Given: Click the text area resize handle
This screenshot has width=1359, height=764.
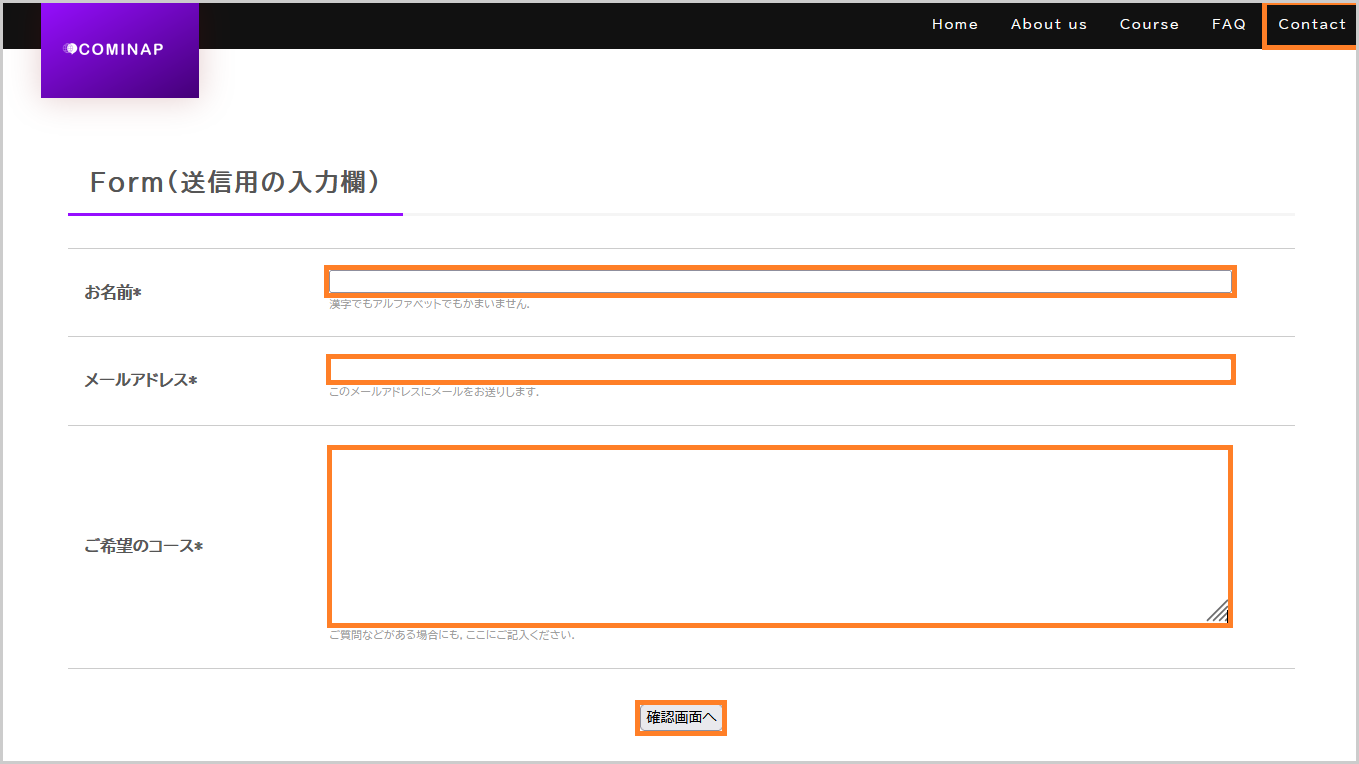Looking at the screenshot, I should pyautogui.click(x=1218, y=612).
